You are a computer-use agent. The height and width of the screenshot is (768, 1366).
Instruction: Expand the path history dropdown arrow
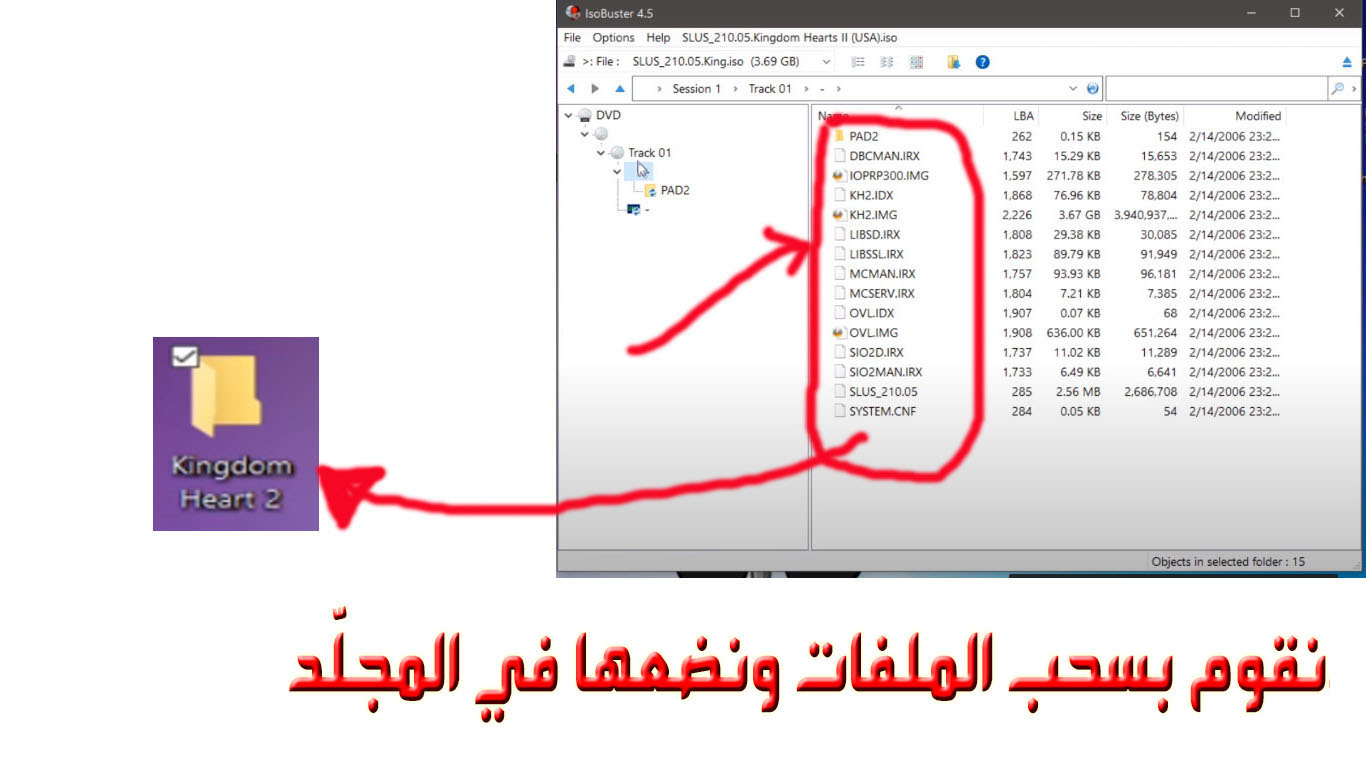click(x=1074, y=89)
